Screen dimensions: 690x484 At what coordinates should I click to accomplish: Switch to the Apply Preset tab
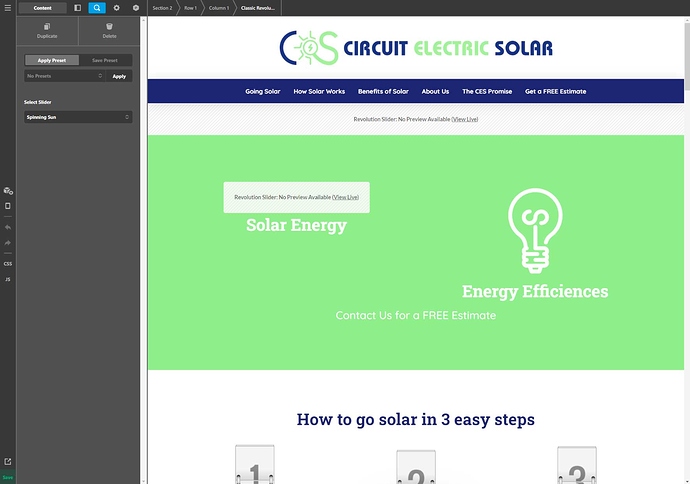tap(52, 60)
